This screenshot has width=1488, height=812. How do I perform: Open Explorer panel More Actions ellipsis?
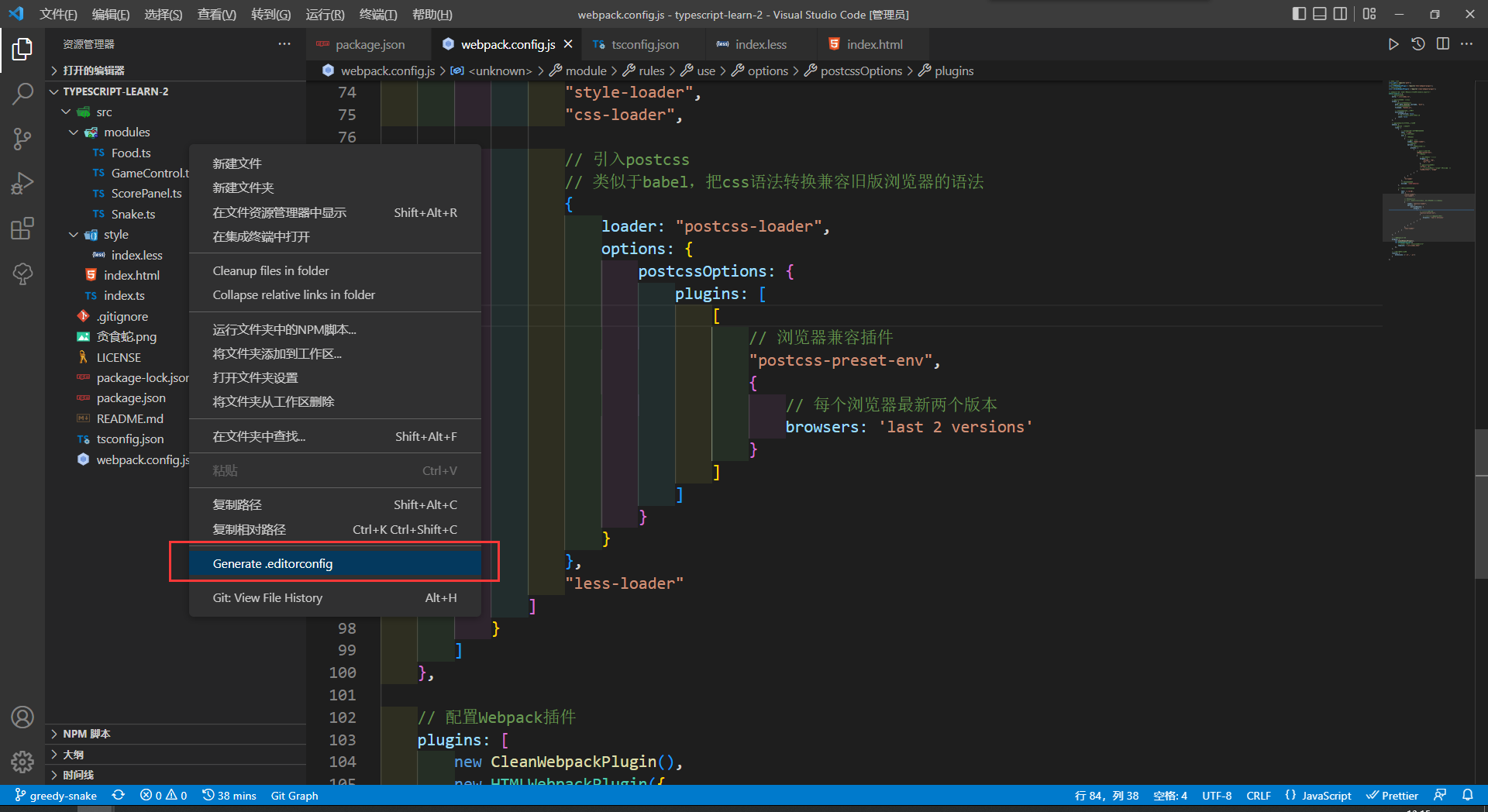[x=284, y=44]
